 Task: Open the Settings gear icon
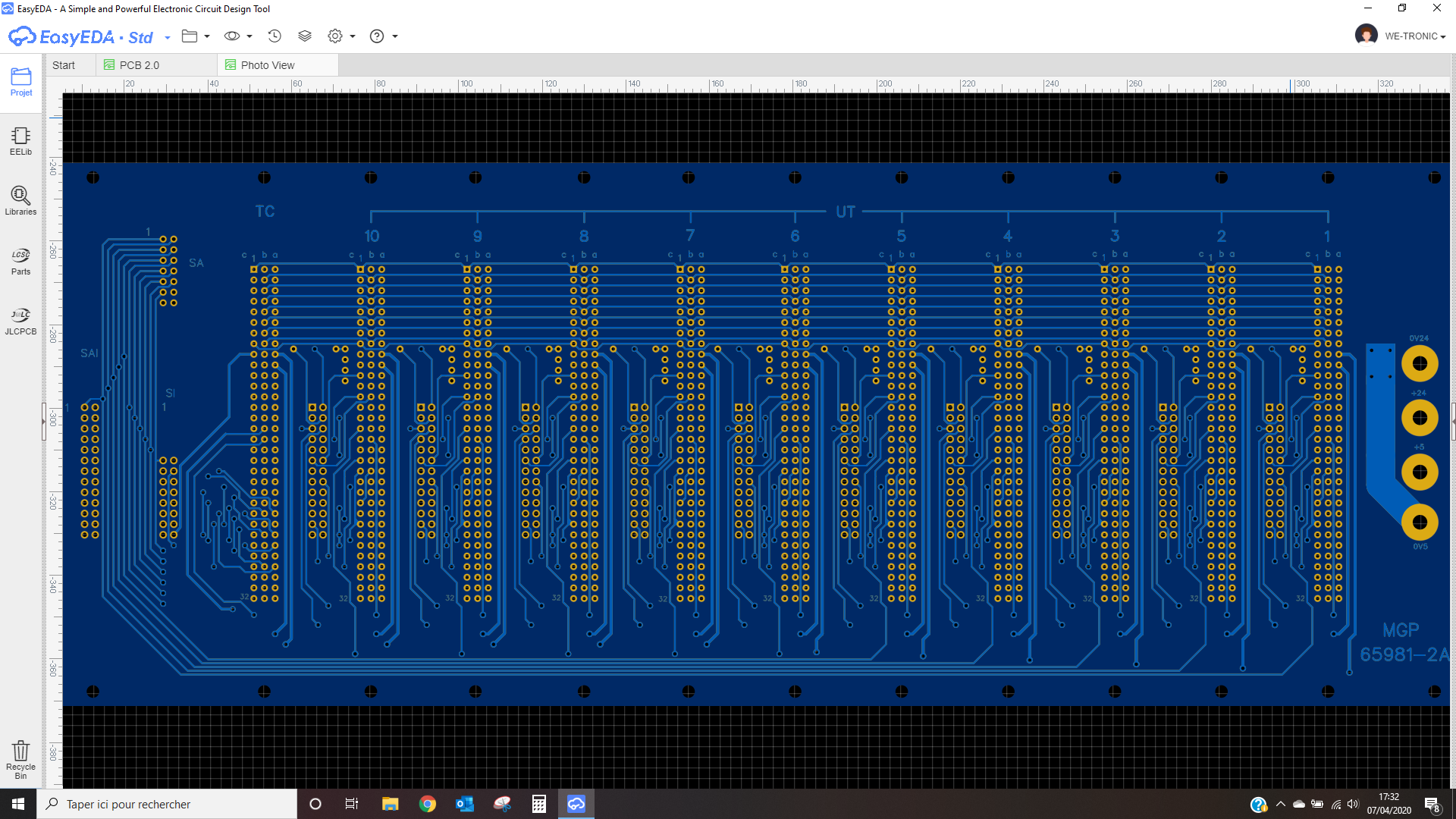335,36
